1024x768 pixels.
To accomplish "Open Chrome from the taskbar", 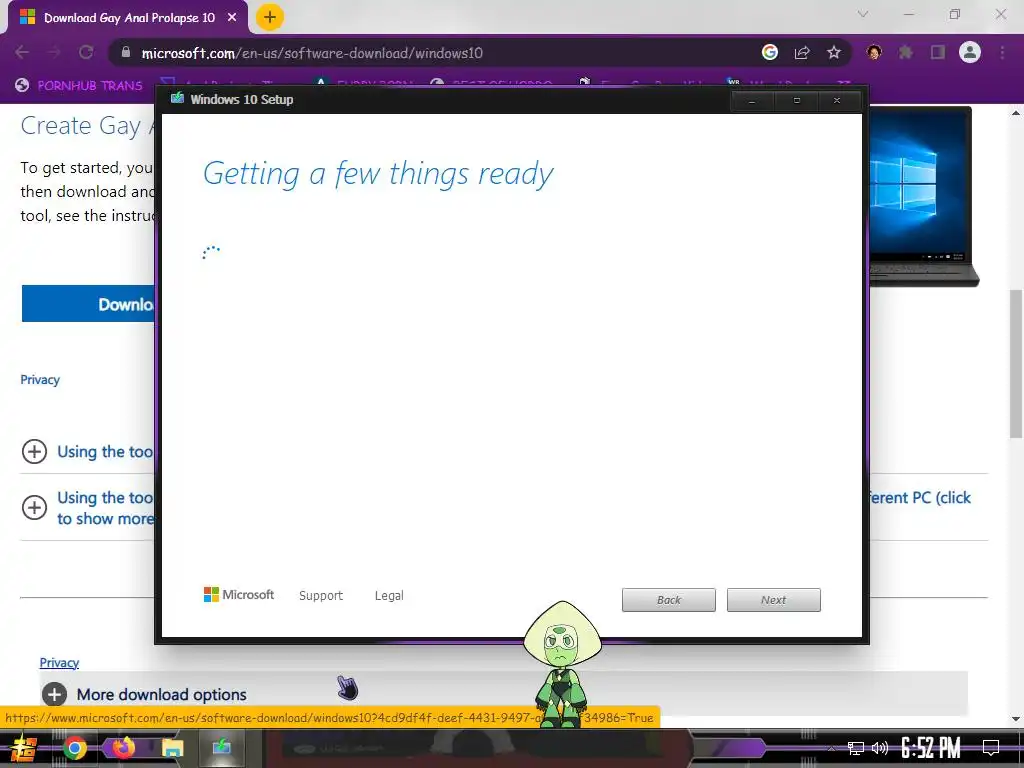I will coord(74,748).
